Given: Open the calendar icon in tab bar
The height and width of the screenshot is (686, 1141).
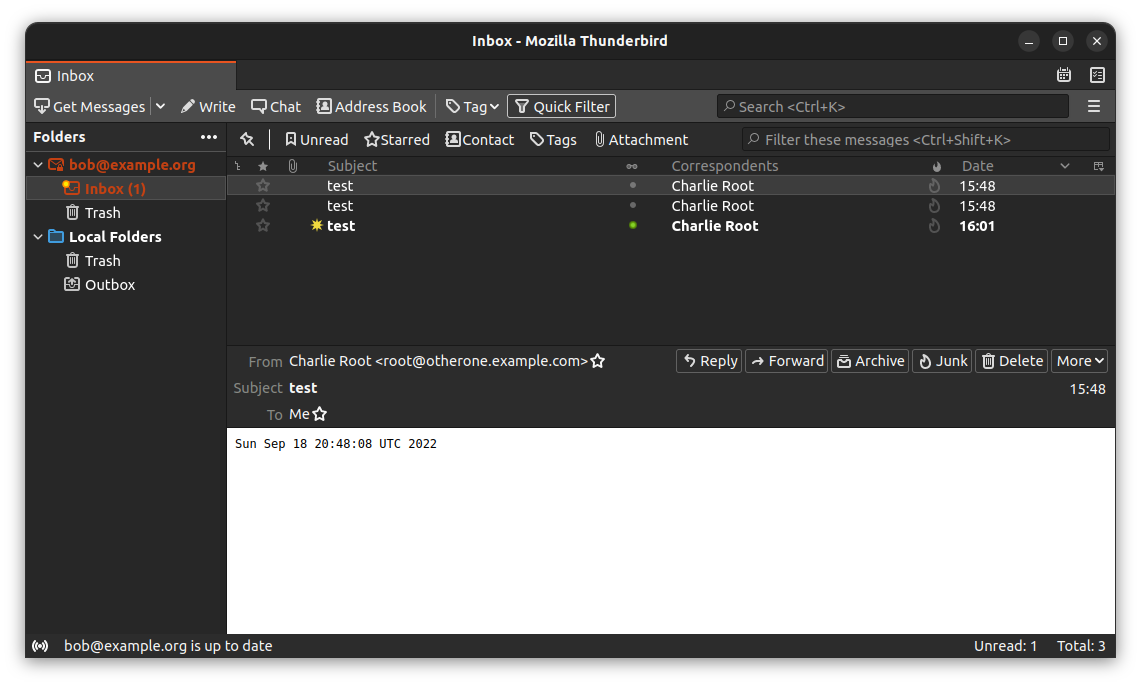Looking at the screenshot, I should 1064,75.
